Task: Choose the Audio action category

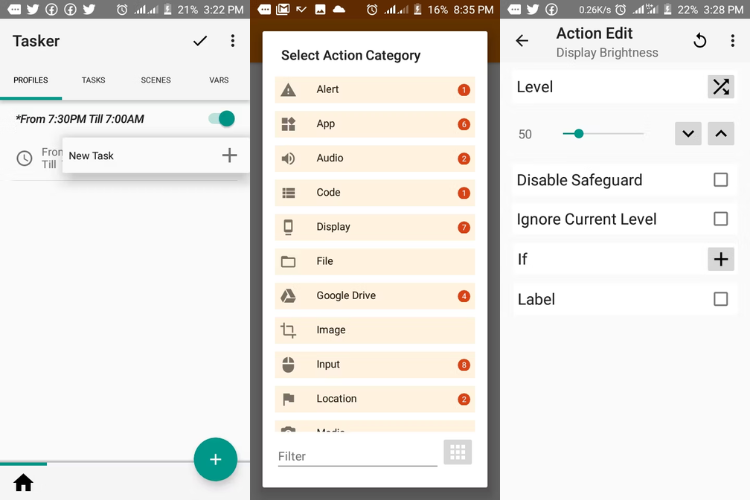Action: point(375,158)
